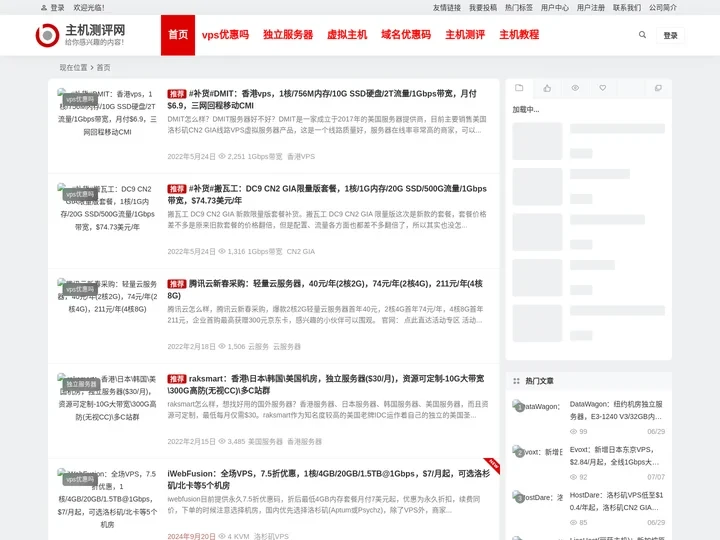The width and height of the screenshot is (720, 540).
Task: Open 我要投稿 link in top bar
Action: [x=483, y=8]
